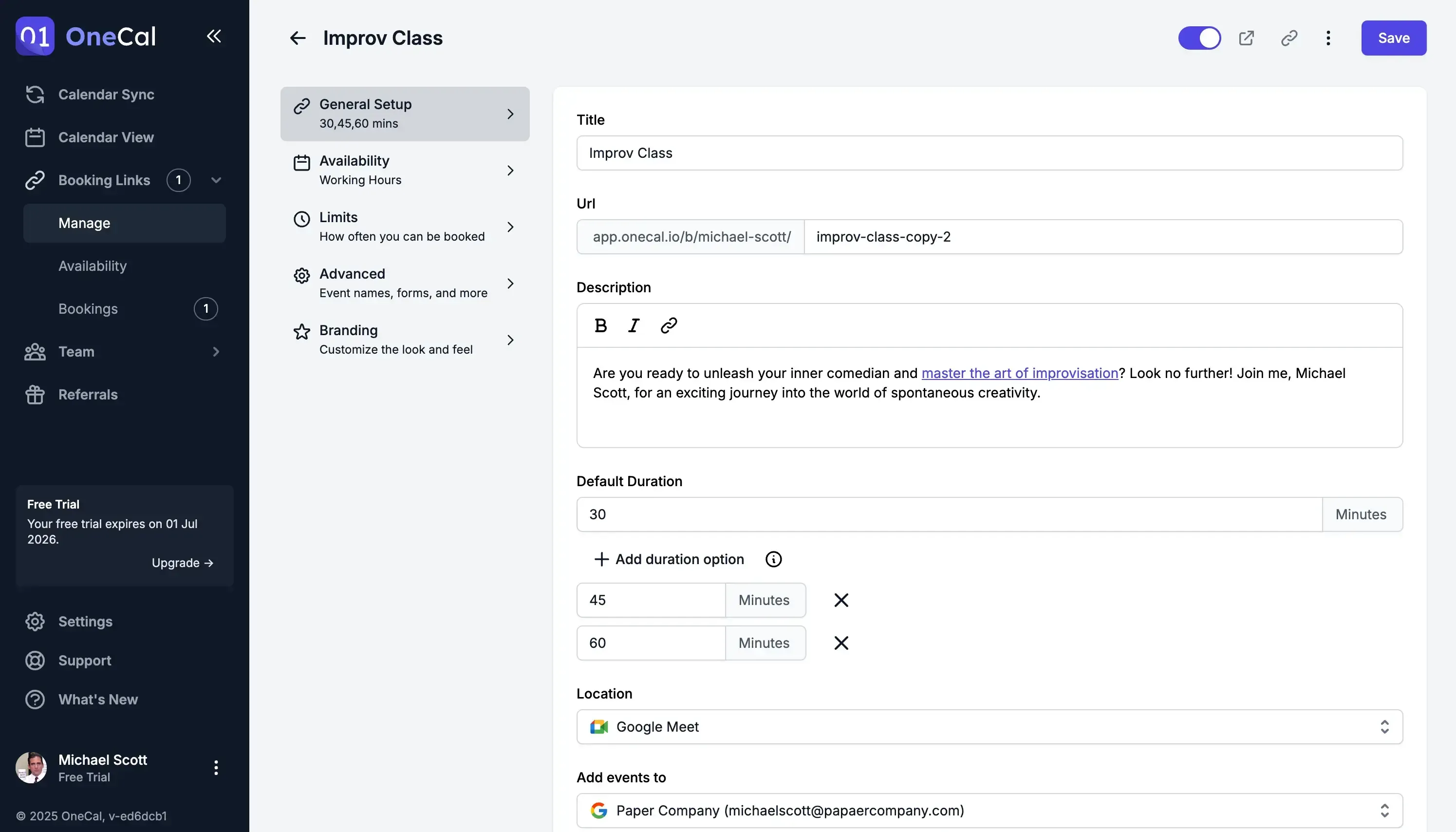
Task: Collapse the sidebar with double-chevron icon
Action: (x=214, y=36)
